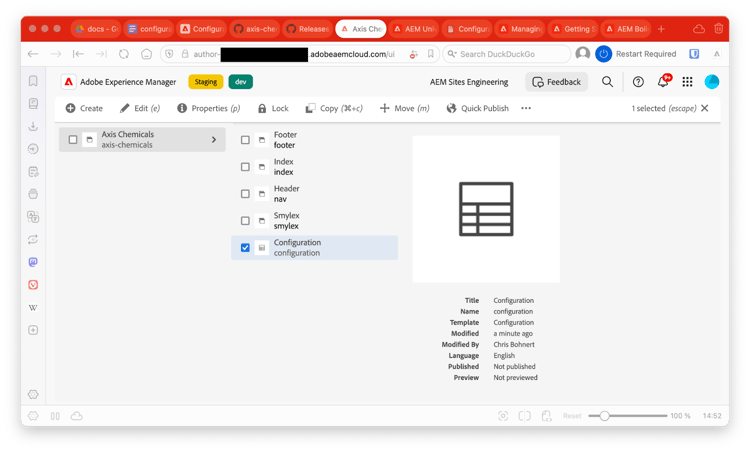Click Edit in the action bar
Viewport: 750px width, 452px height.
coord(140,108)
